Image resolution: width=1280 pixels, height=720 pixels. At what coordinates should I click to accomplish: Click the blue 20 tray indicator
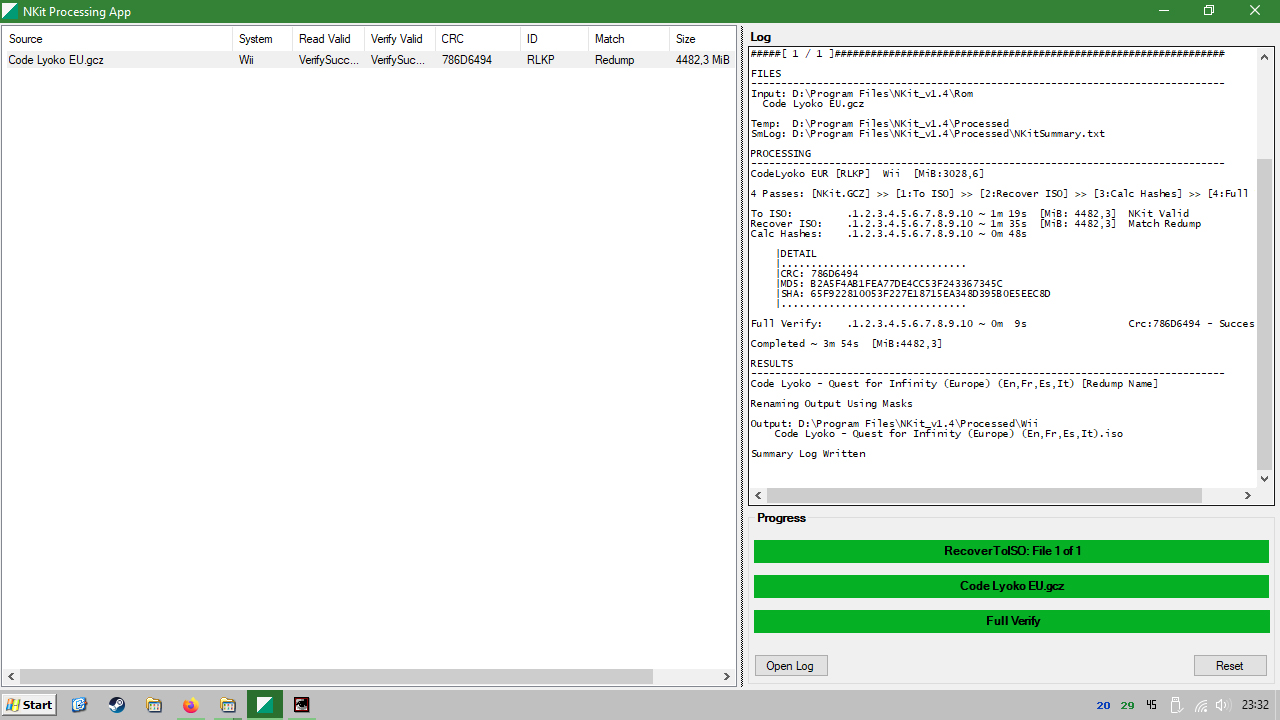[x=1104, y=705]
